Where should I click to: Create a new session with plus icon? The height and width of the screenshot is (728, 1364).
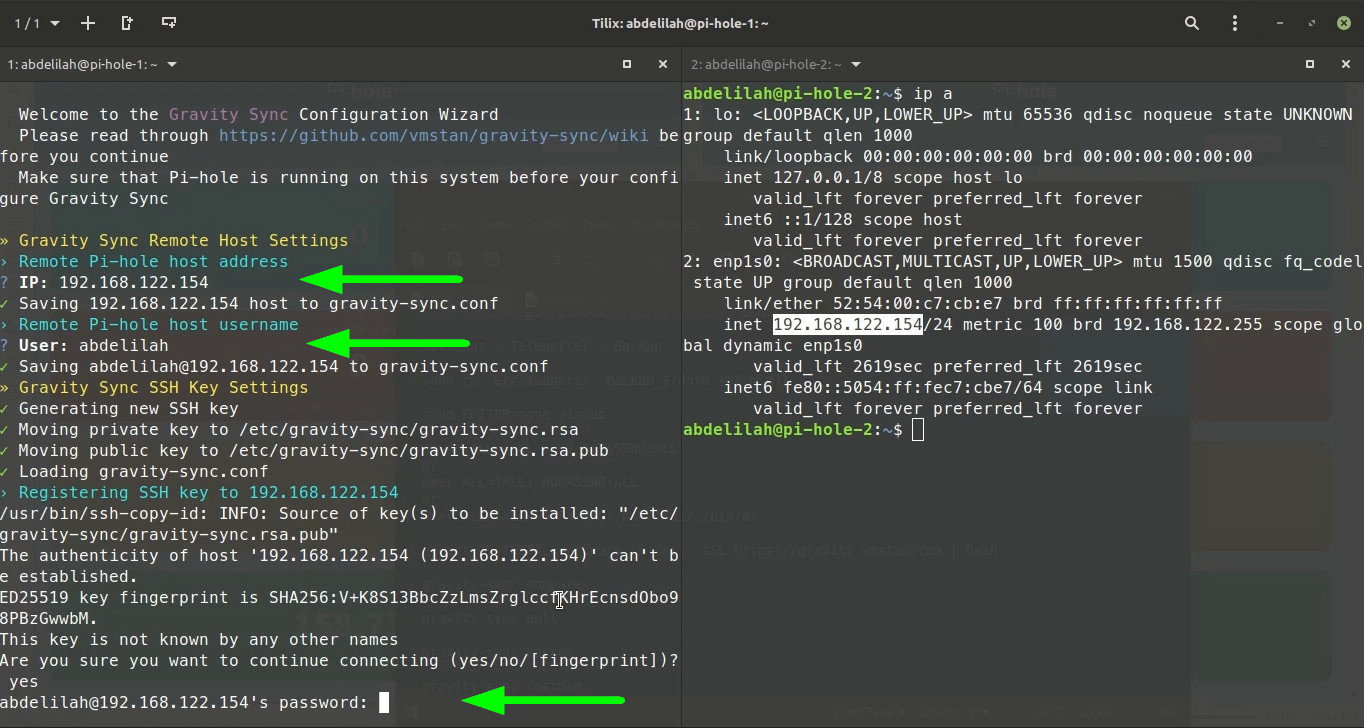(88, 23)
